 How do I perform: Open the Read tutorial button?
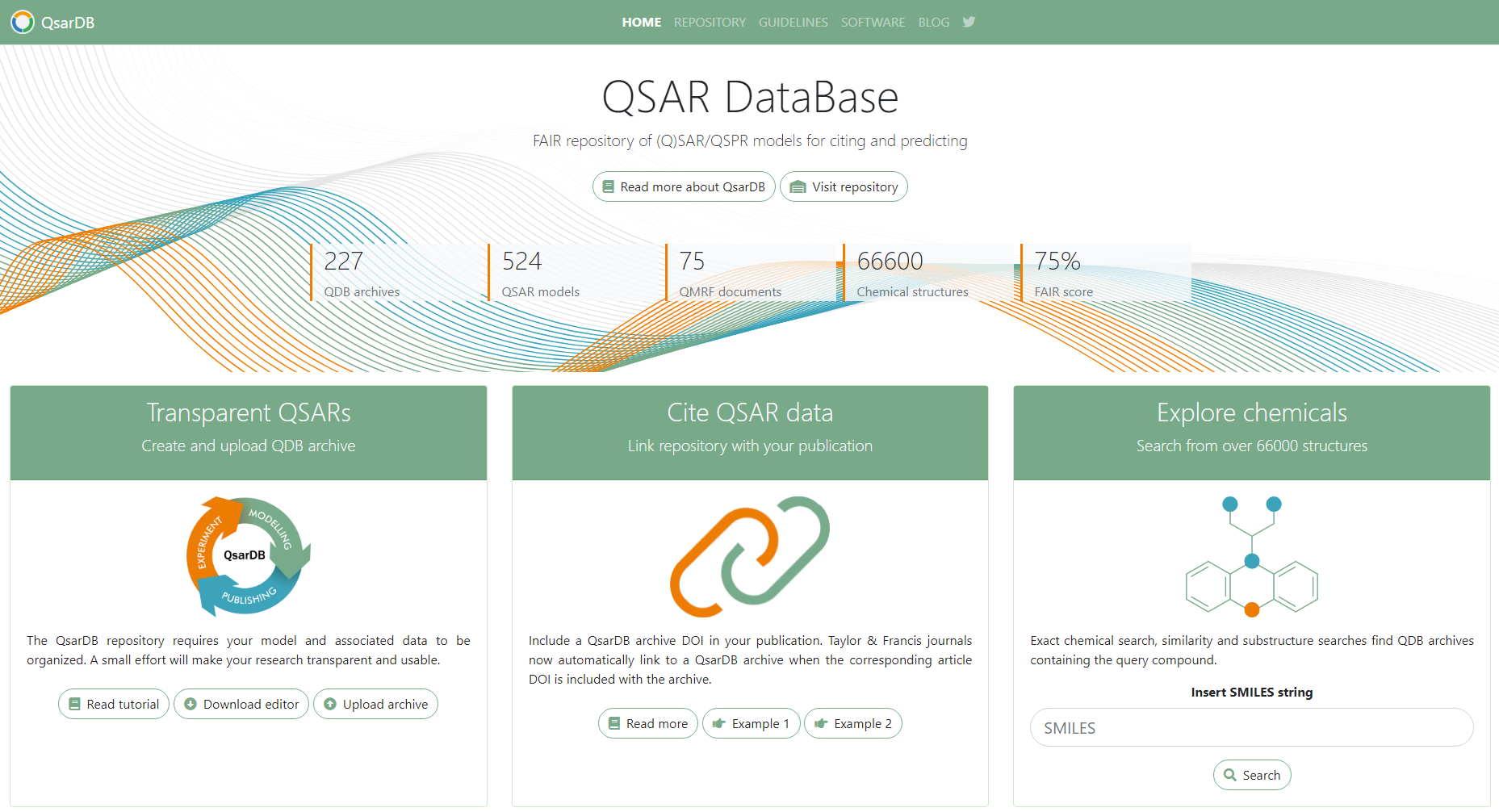click(114, 704)
